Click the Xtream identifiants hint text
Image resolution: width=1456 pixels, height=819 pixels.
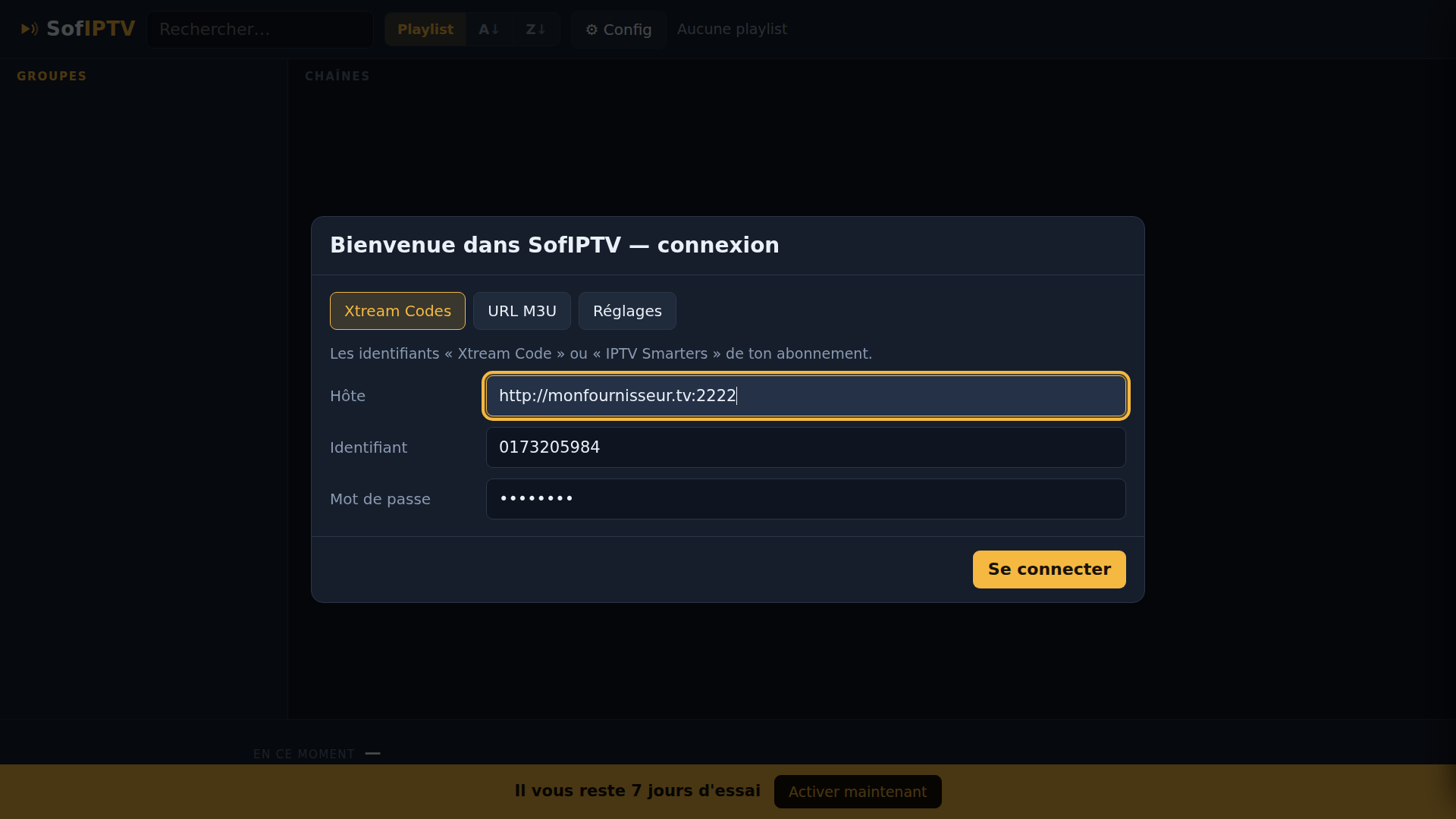(601, 353)
